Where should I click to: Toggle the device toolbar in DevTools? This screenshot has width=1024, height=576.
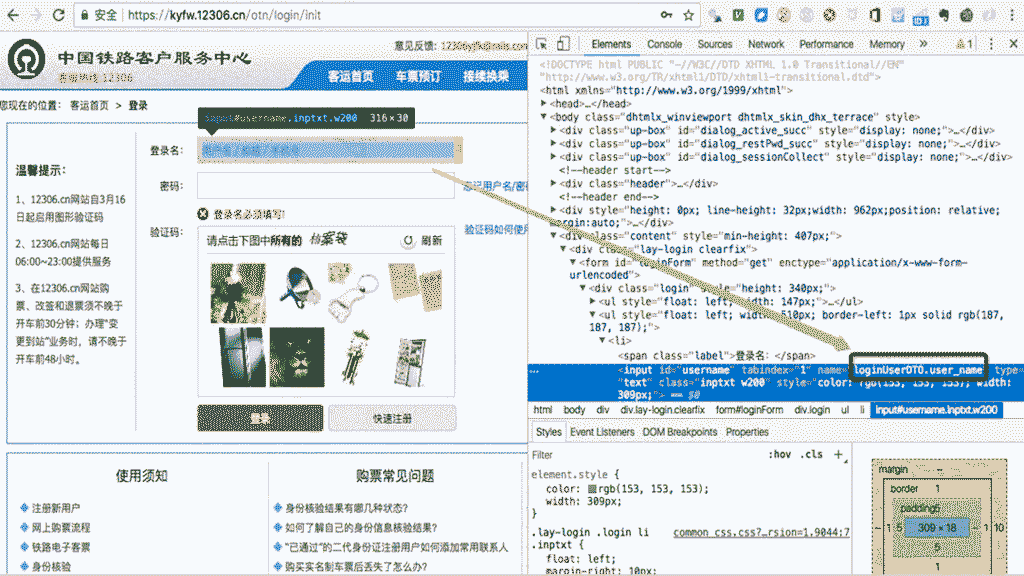(x=563, y=44)
